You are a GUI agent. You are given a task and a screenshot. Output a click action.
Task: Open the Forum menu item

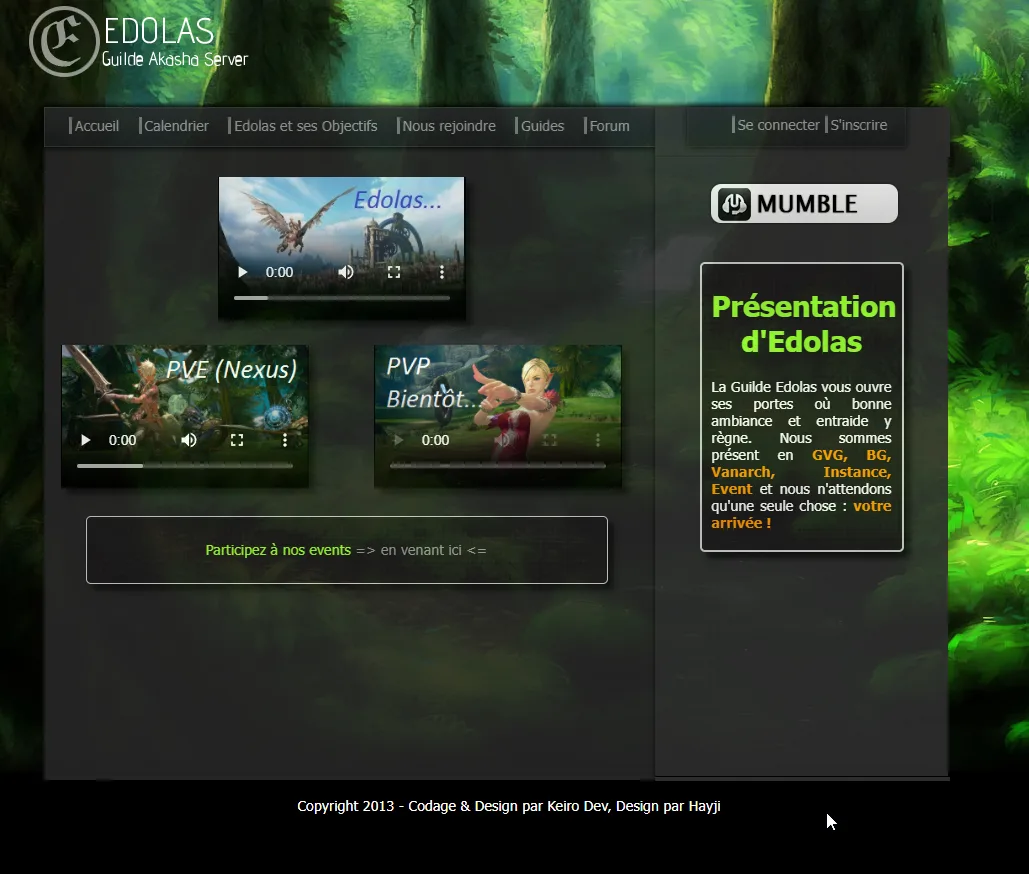point(610,125)
